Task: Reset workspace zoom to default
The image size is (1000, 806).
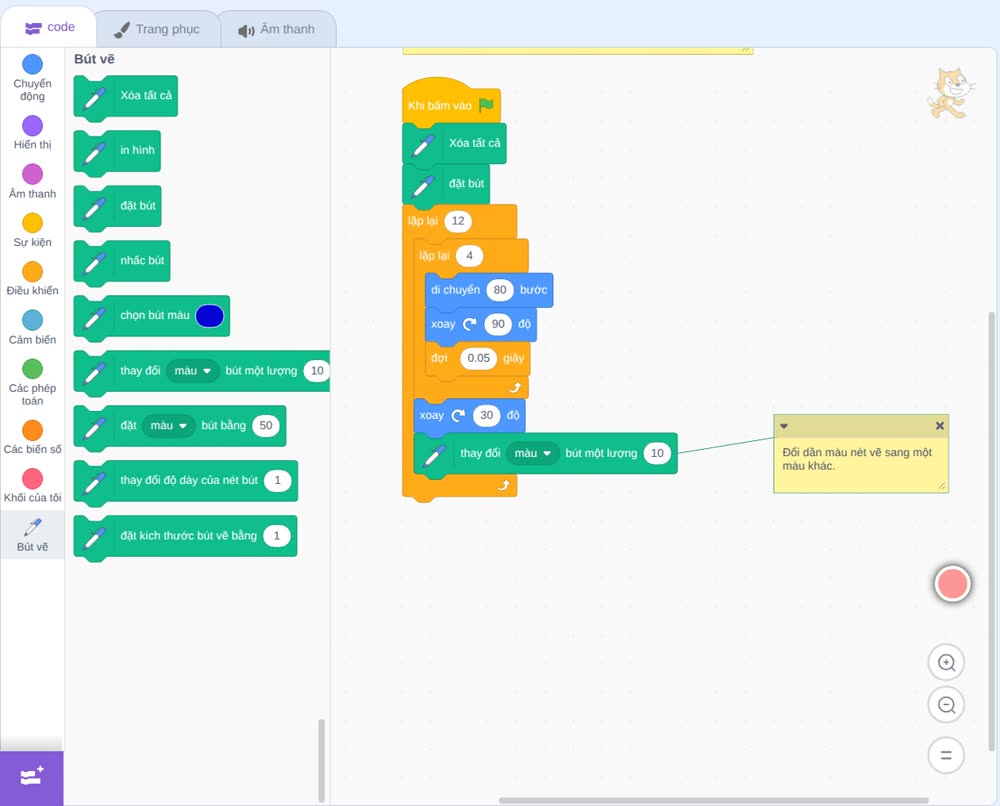Action: tap(946, 755)
